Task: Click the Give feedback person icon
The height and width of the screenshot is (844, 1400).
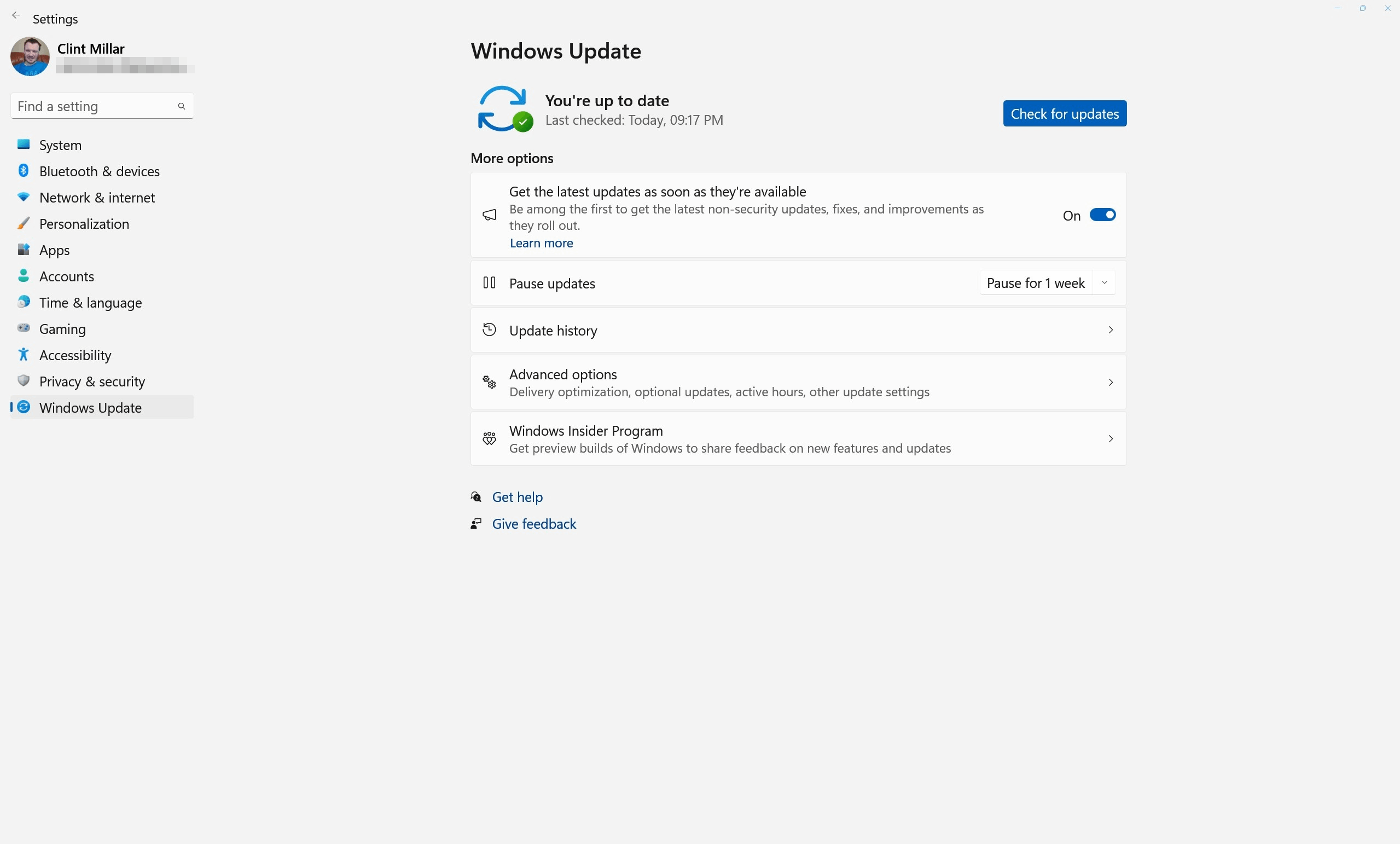Action: pyautogui.click(x=476, y=523)
